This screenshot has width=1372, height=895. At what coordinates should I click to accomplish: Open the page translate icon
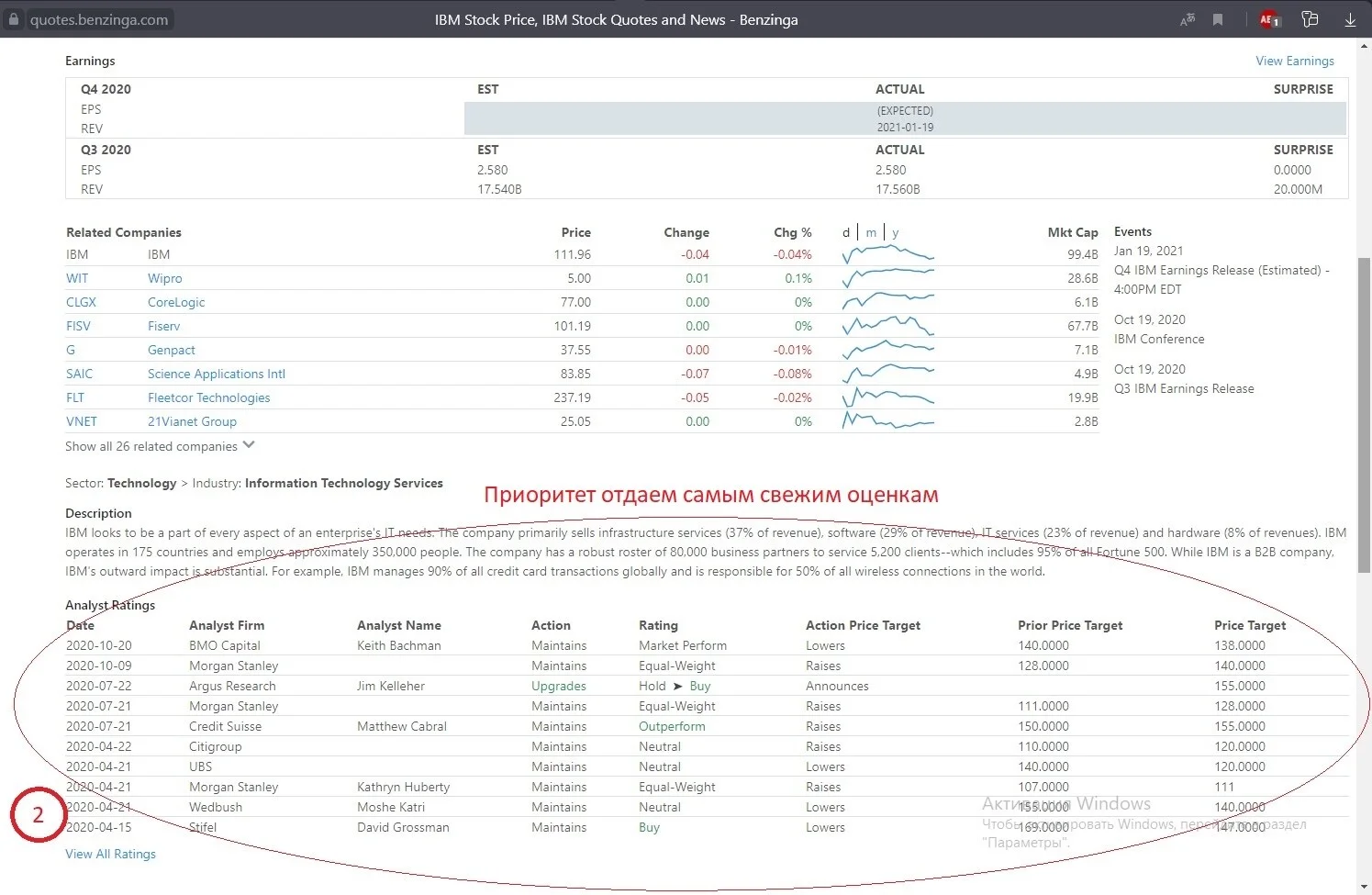(1188, 19)
